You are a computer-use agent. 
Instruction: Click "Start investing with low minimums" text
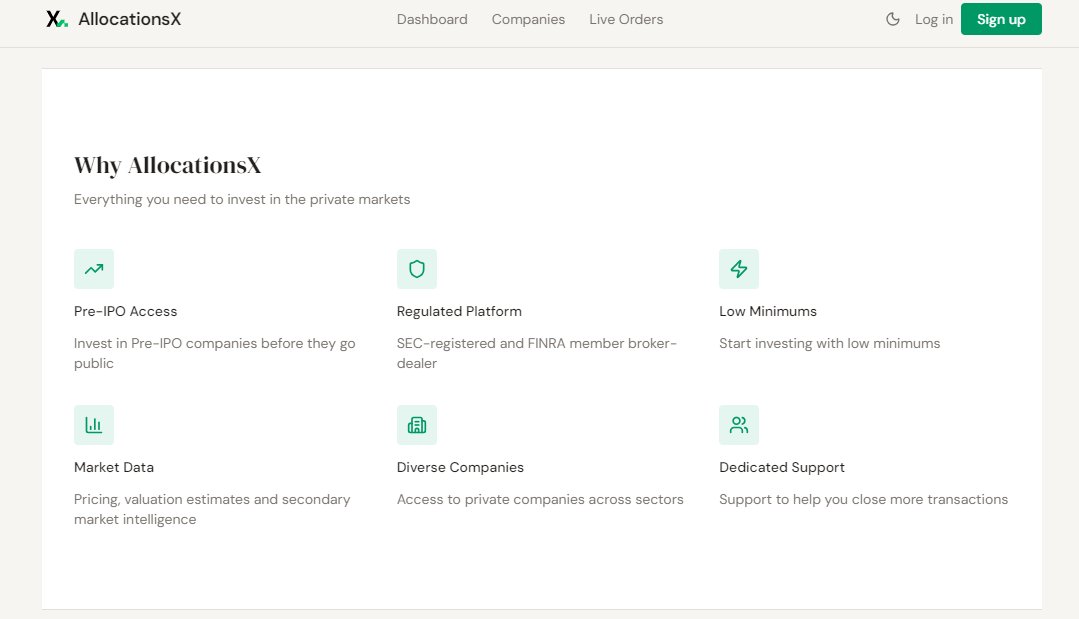pyautogui.click(x=829, y=343)
